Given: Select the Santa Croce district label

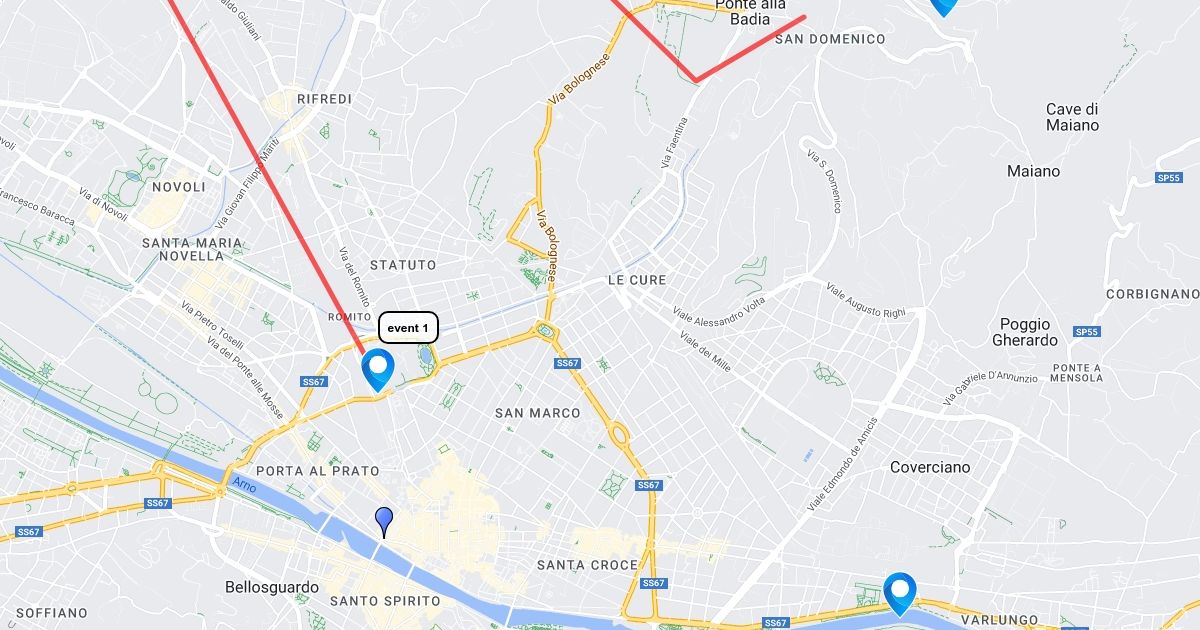Looking at the screenshot, I should [587, 565].
